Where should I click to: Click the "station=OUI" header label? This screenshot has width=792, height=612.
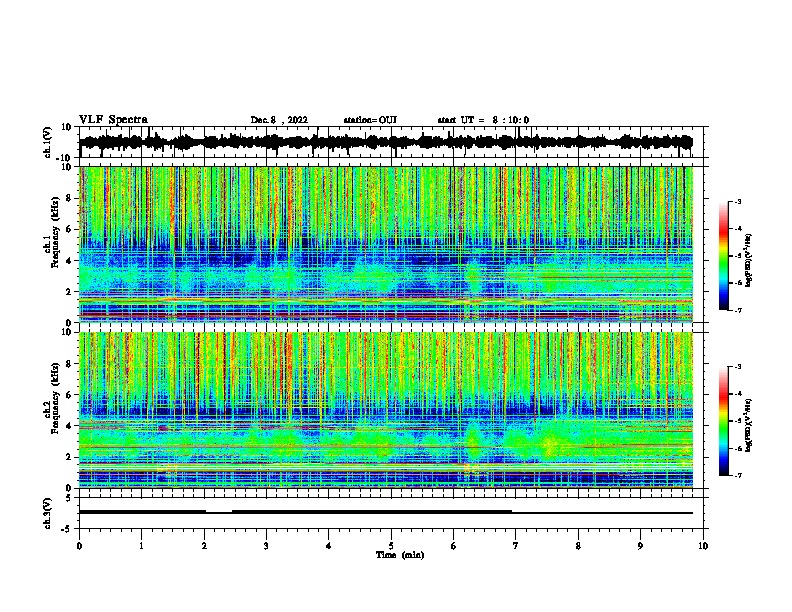pos(370,120)
